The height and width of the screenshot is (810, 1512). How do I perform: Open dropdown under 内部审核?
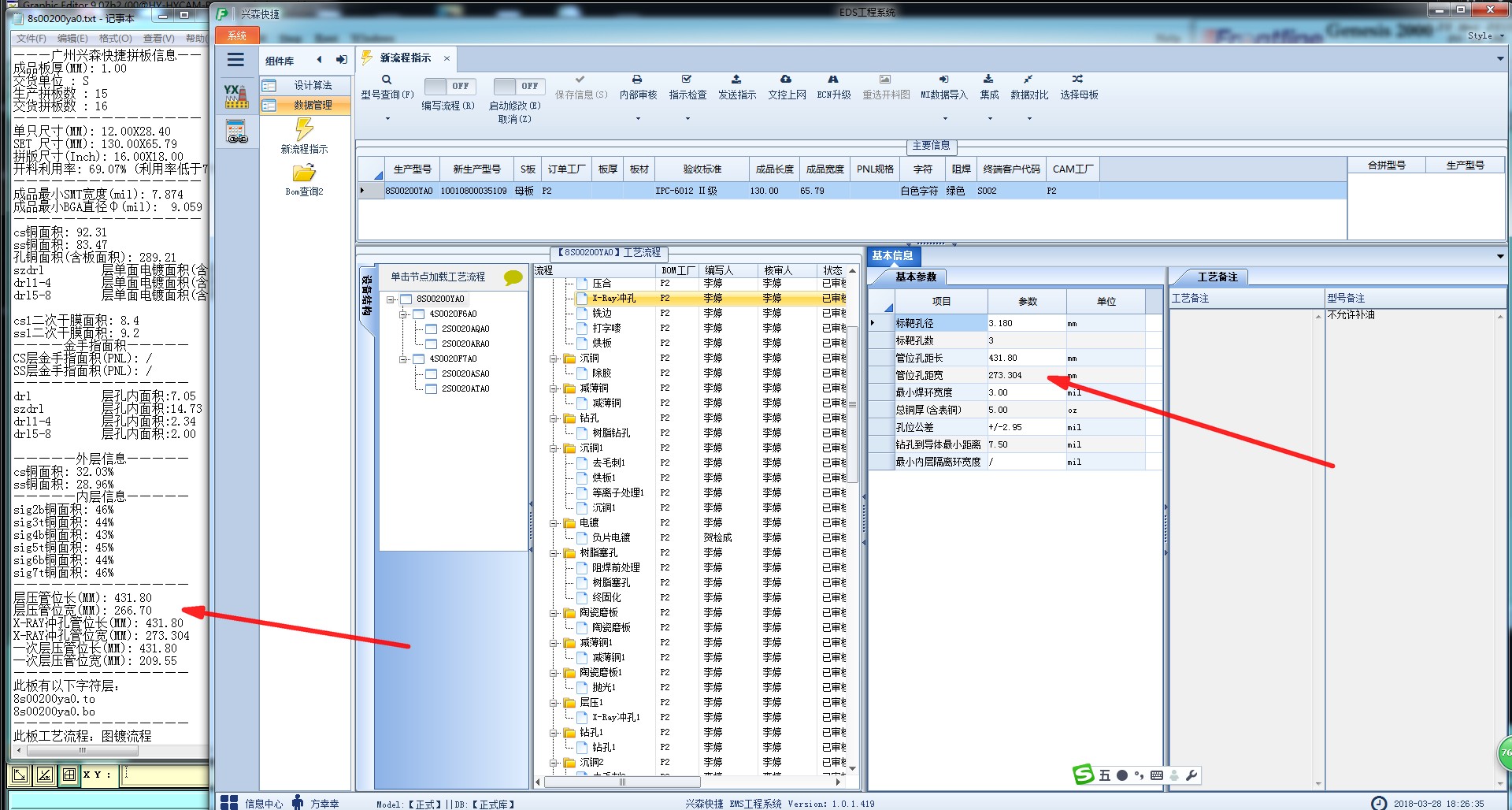point(638,119)
